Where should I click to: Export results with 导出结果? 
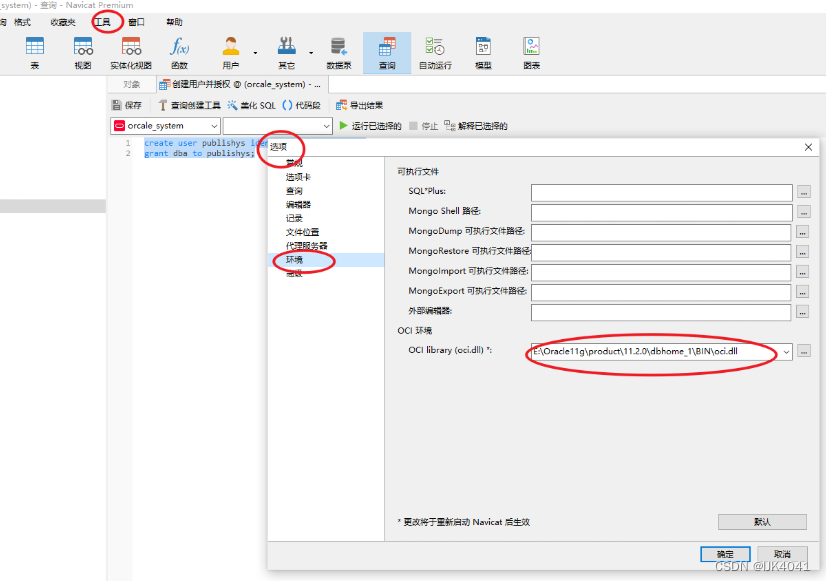point(360,105)
